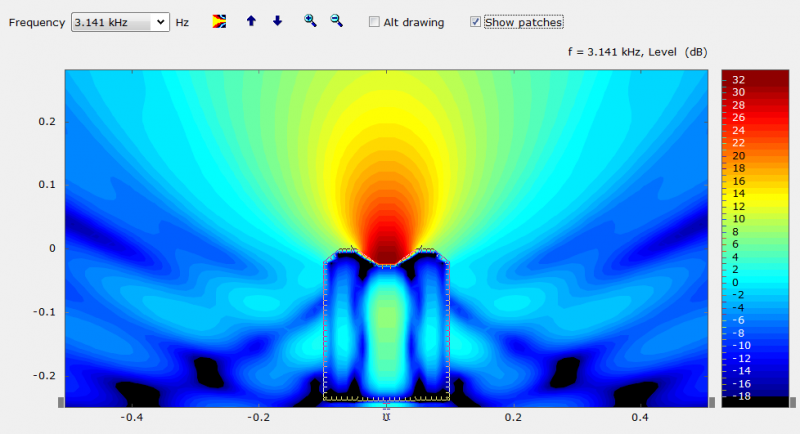Image resolution: width=800 pixels, height=434 pixels.
Task: Click the 0.4 label on the horizontal axis
Action: click(640, 417)
